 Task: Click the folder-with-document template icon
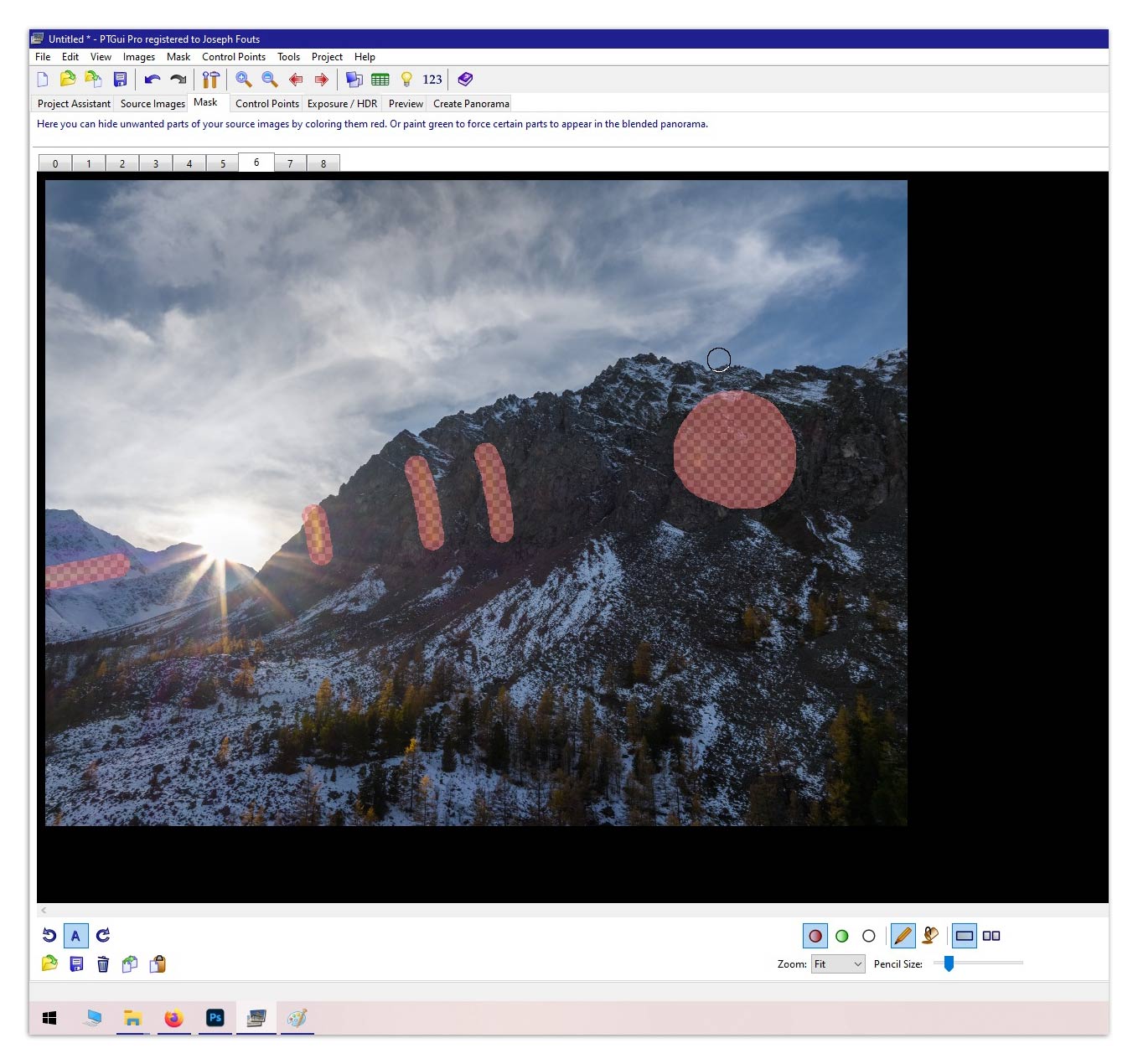[93, 80]
